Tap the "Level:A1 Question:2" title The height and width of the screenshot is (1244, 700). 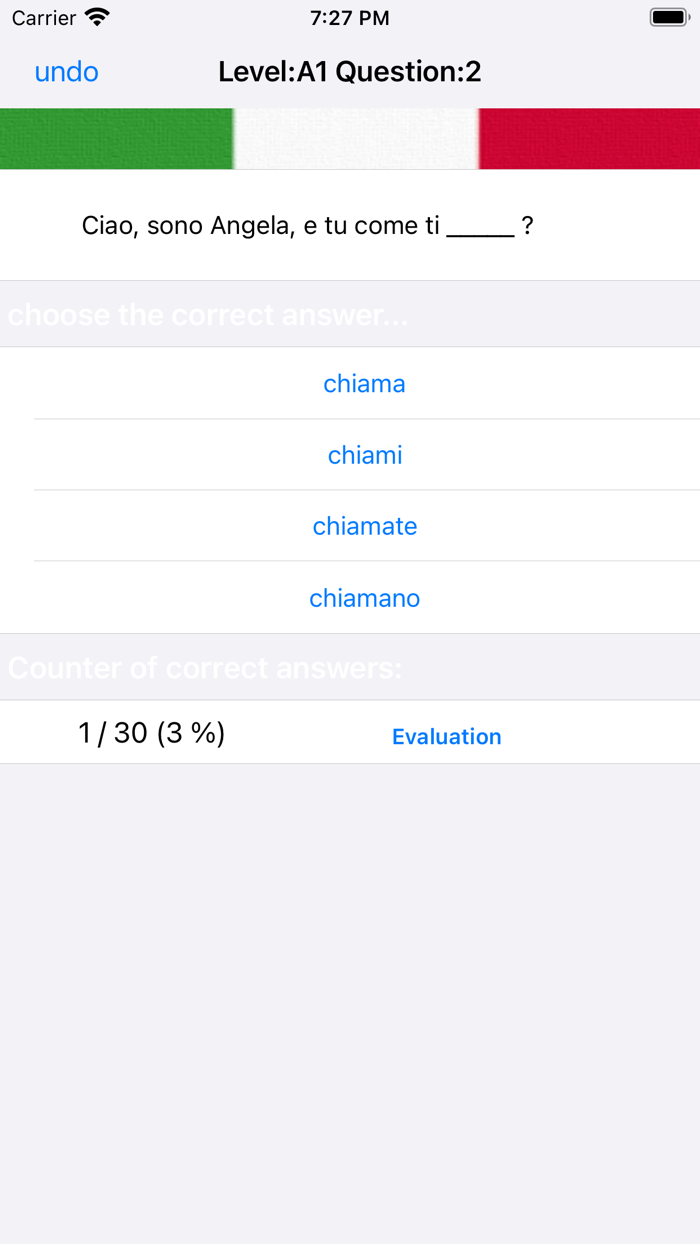click(349, 71)
